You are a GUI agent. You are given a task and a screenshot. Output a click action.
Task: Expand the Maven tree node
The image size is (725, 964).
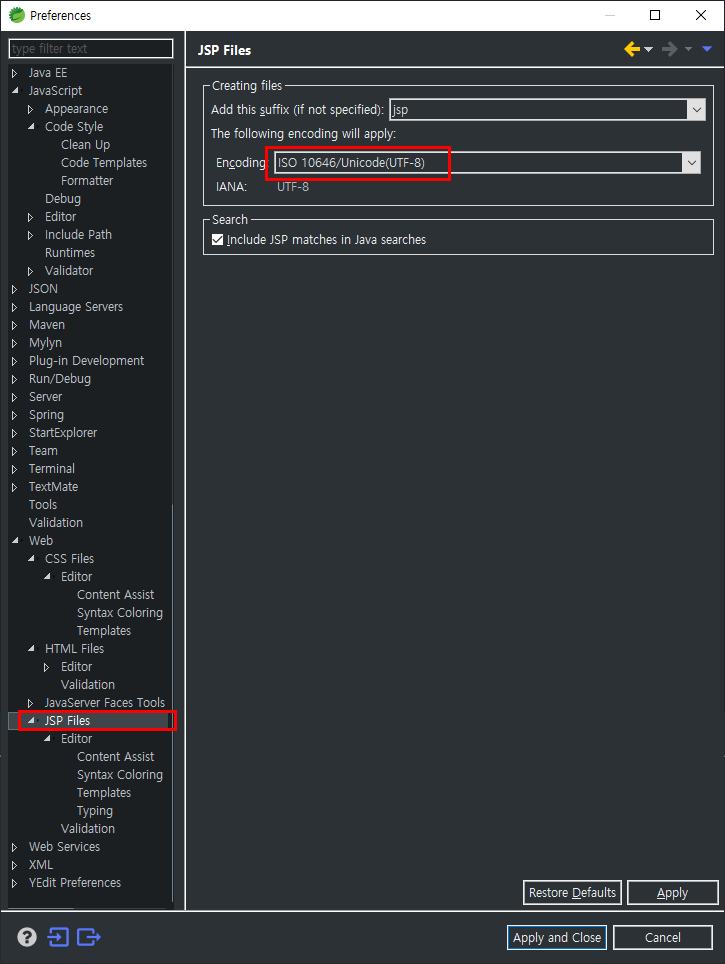pos(15,325)
